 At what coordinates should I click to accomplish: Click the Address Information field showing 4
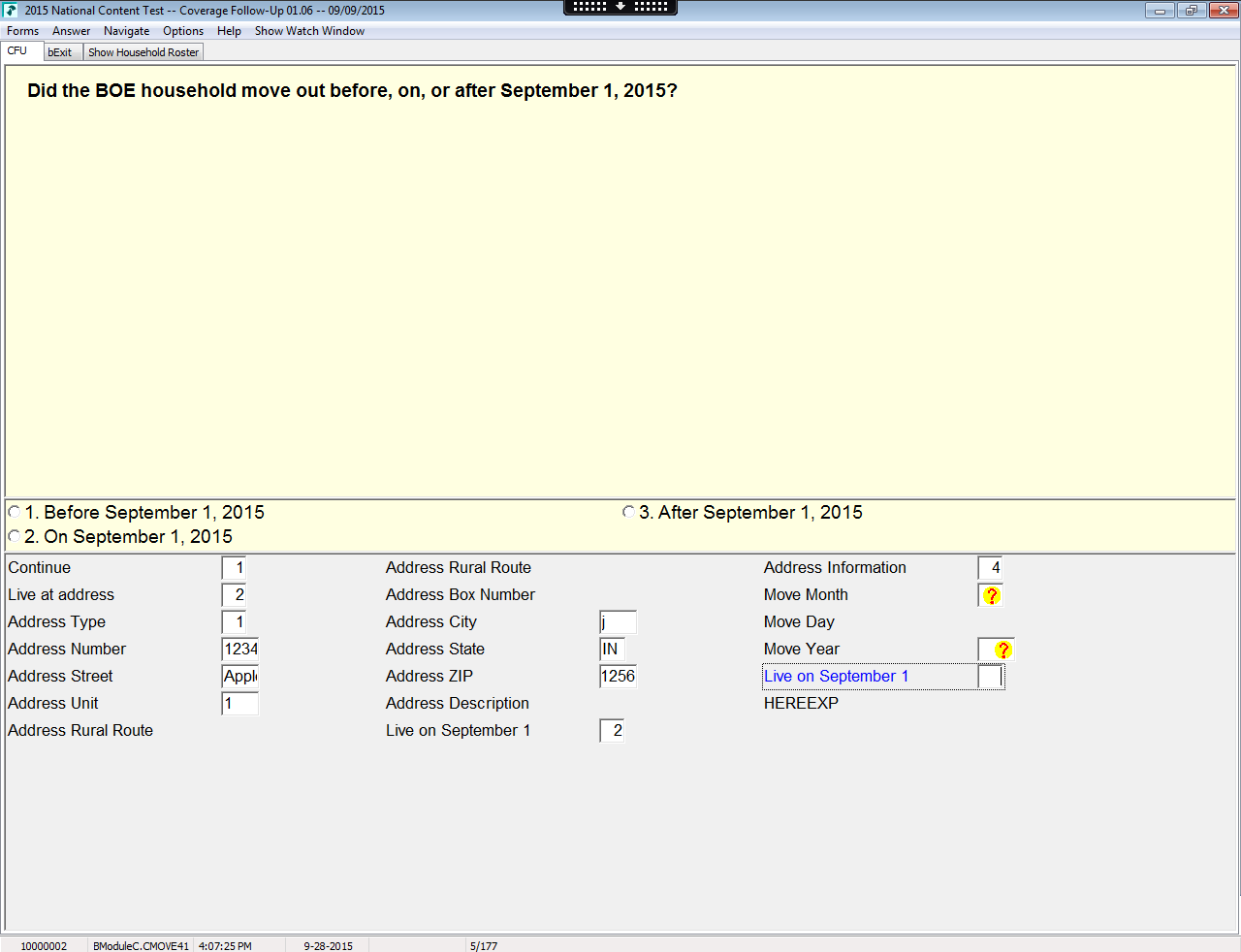tap(990, 568)
